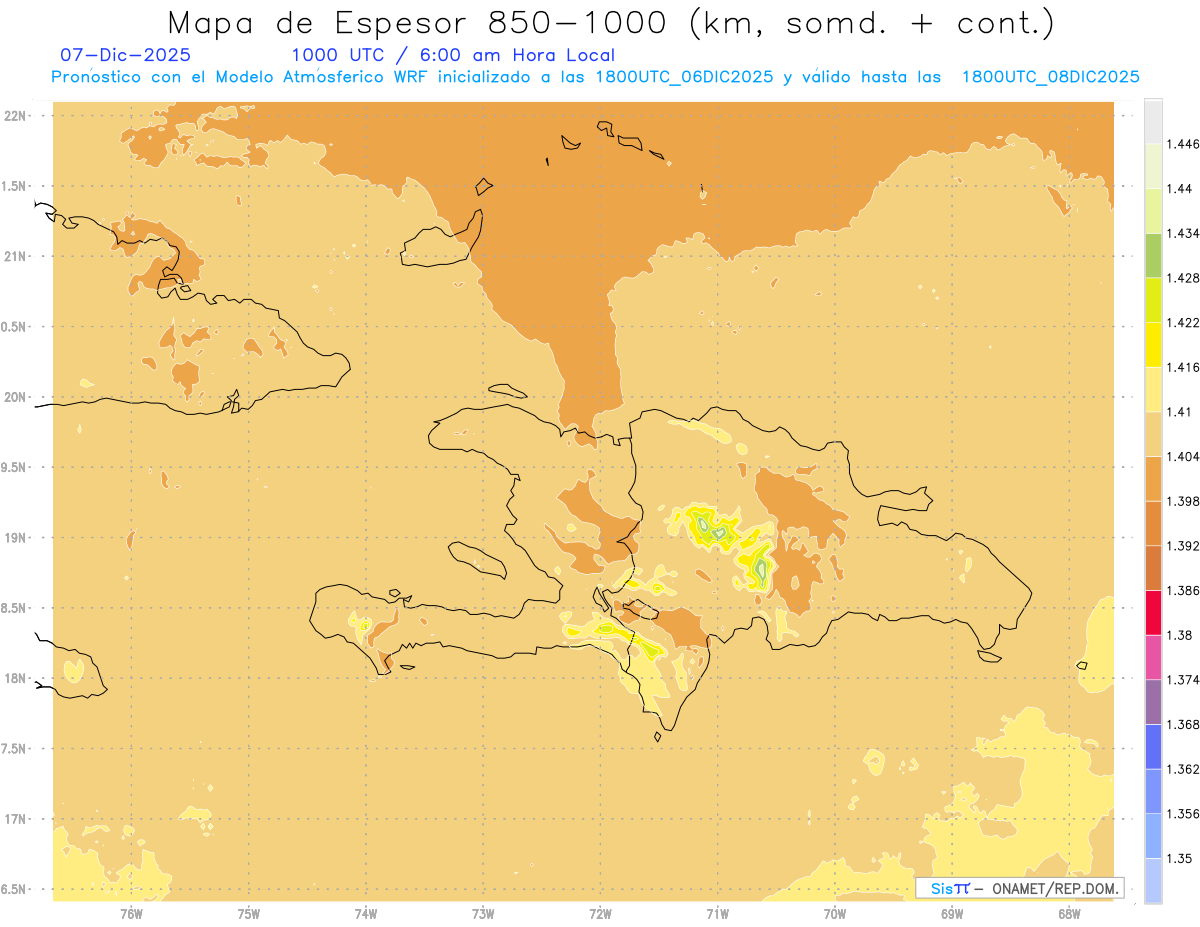Select the dark orange segment between 1.386 and 1.392
This screenshot has width=1200, height=927.
1153,568
